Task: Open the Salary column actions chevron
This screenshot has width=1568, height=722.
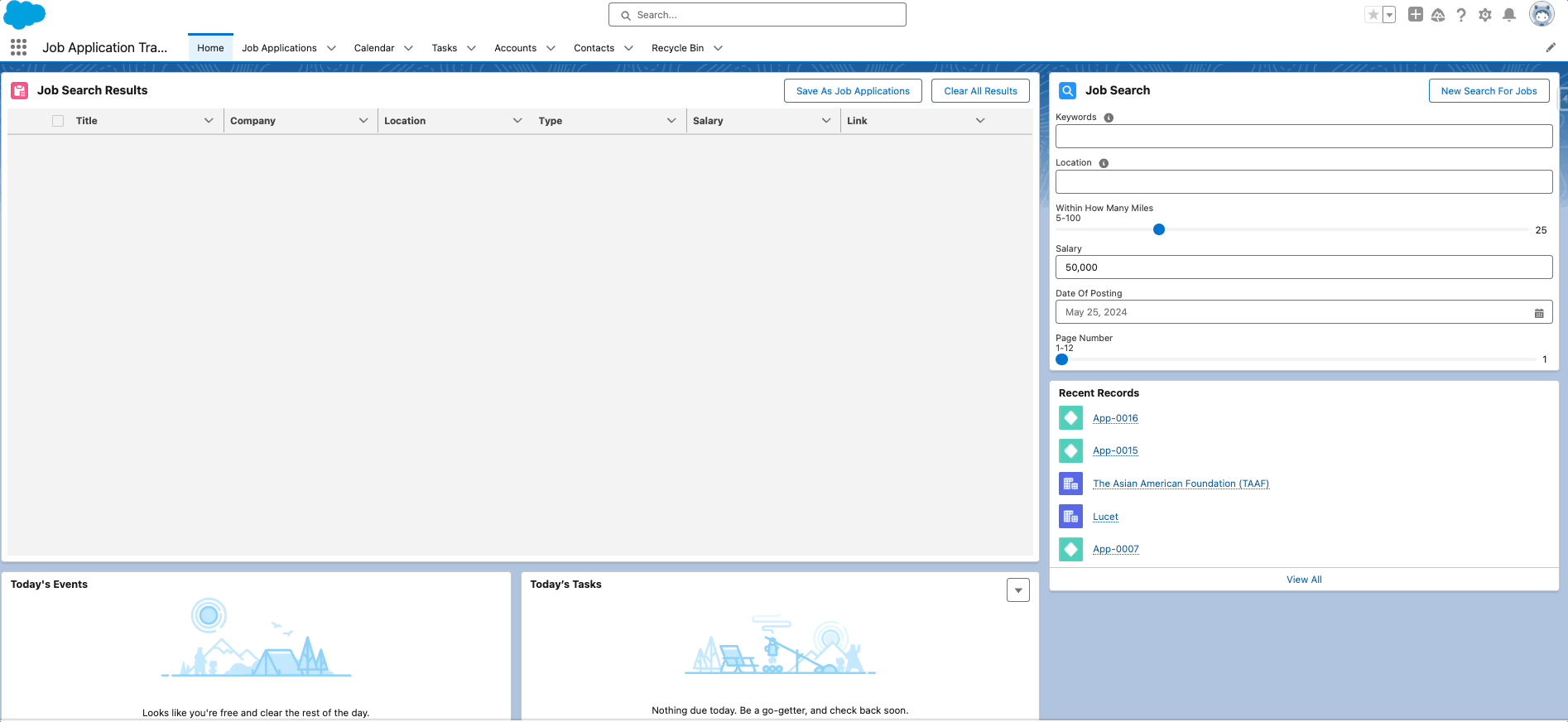Action: point(826,121)
